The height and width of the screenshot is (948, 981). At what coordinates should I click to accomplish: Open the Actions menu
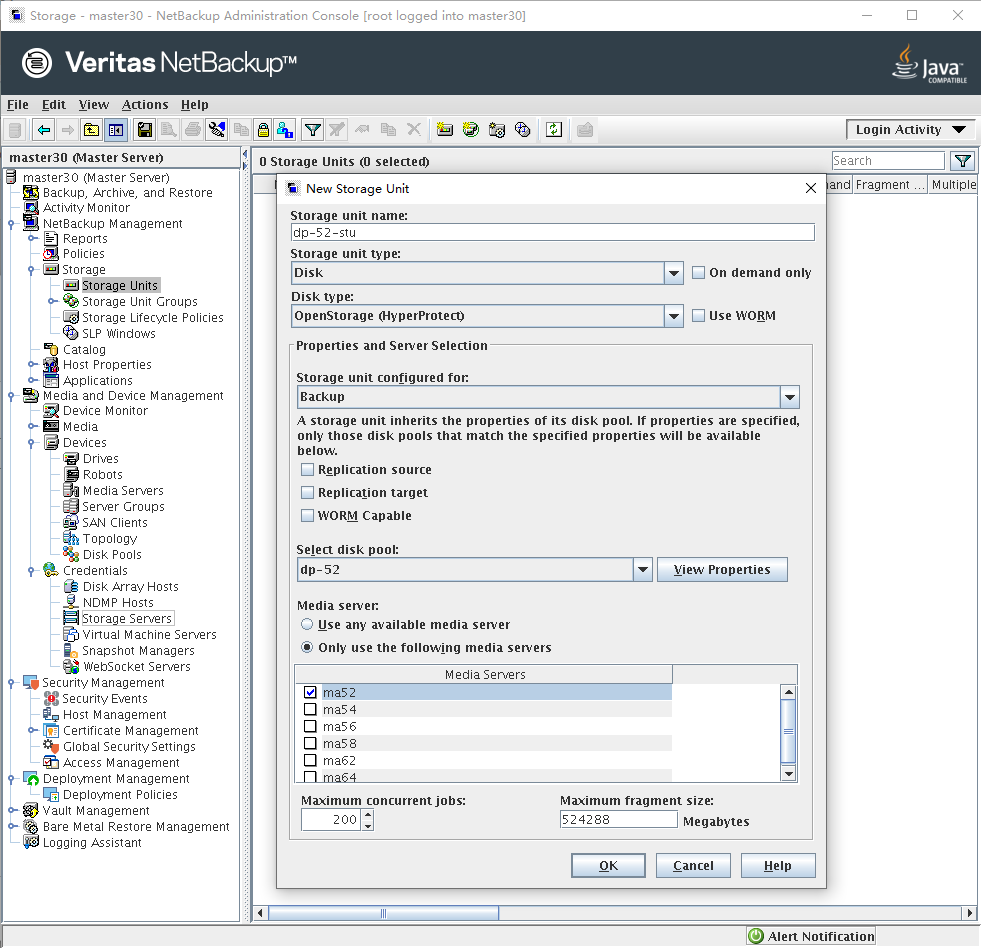pos(145,105)
